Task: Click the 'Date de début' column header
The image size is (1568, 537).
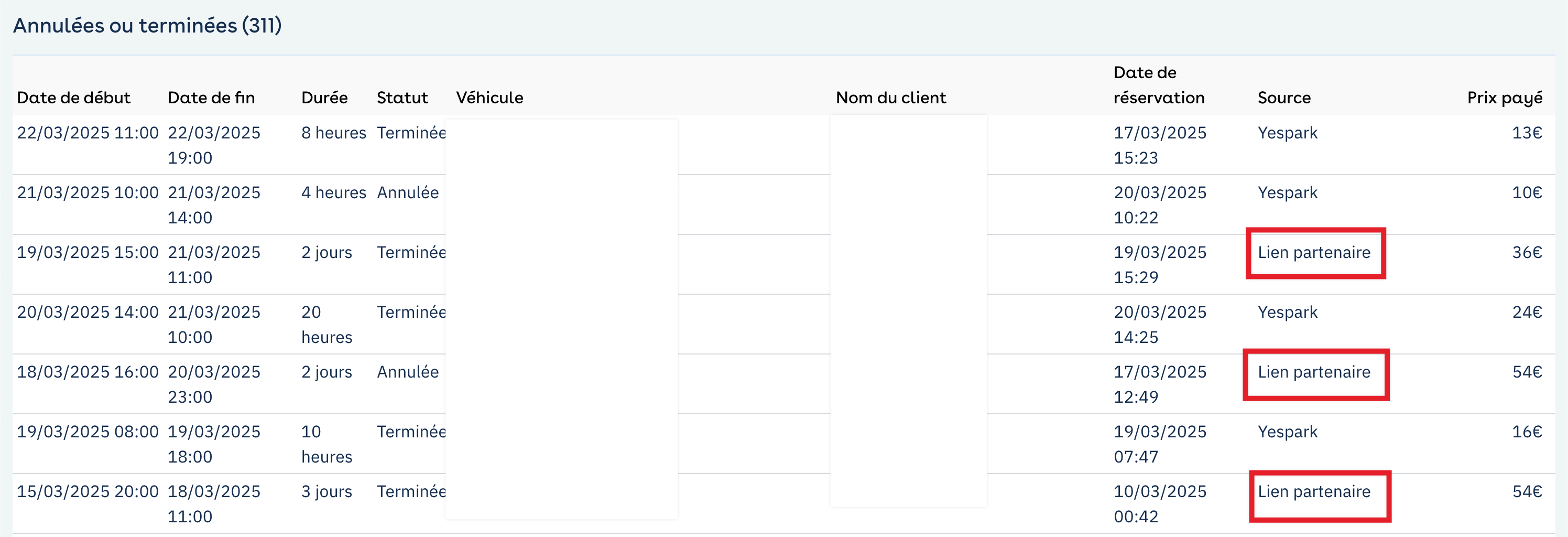Action: [74, 98]
